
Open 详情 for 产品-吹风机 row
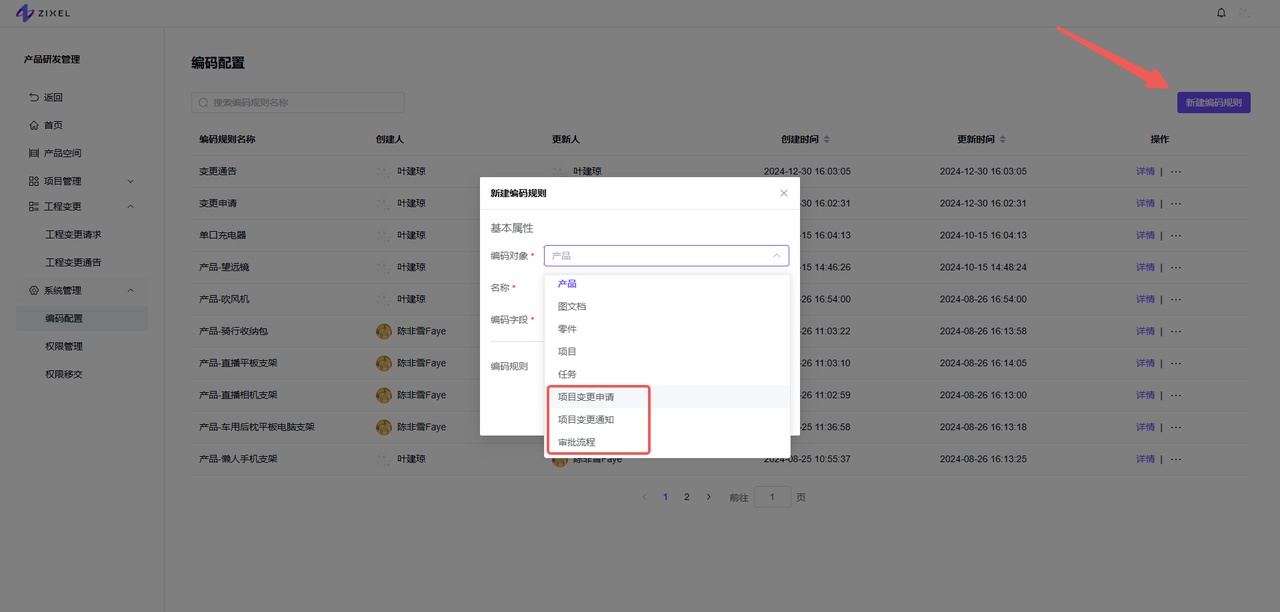[x=1145, y=299]
